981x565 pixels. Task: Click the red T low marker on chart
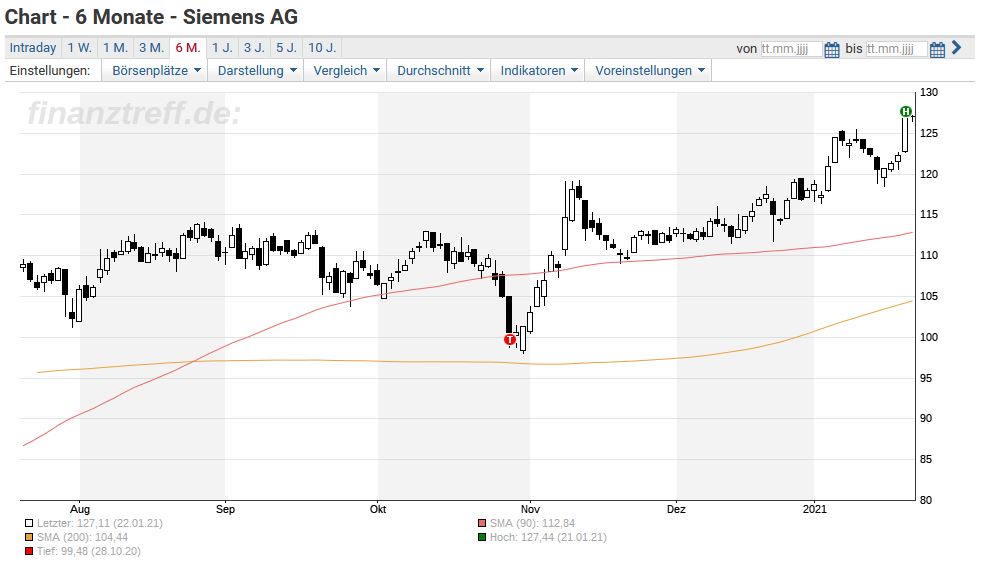[x=510, y=340]
